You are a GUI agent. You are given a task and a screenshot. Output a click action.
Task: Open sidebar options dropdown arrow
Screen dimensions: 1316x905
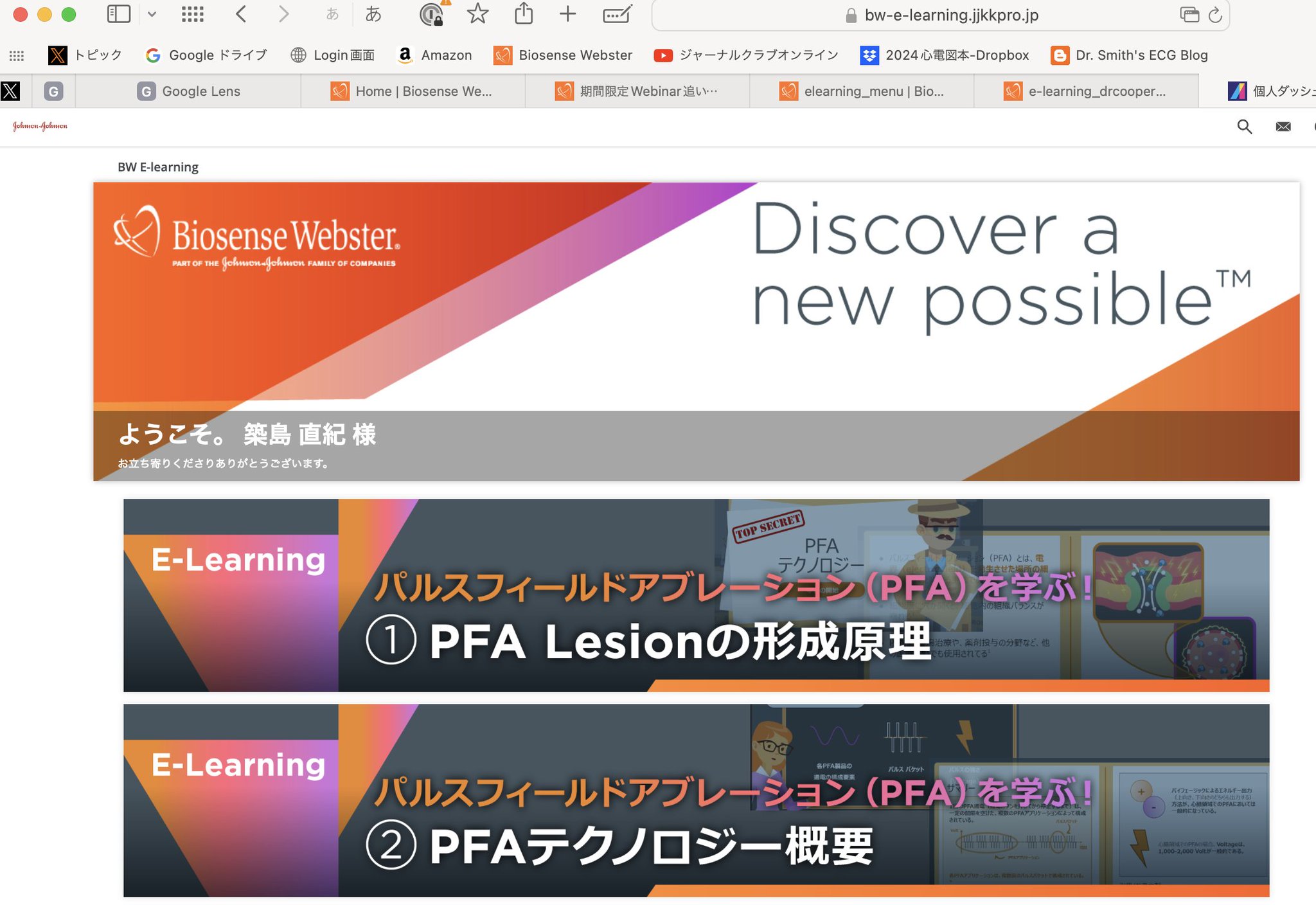[x=152, y=14]
